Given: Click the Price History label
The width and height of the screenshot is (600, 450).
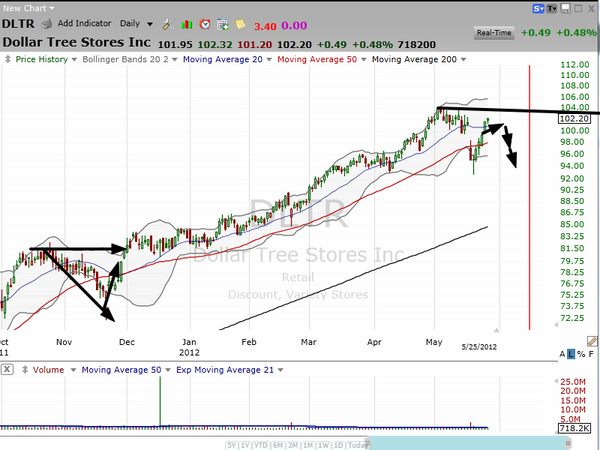Looking at the screenshot, I should [41, 59].
